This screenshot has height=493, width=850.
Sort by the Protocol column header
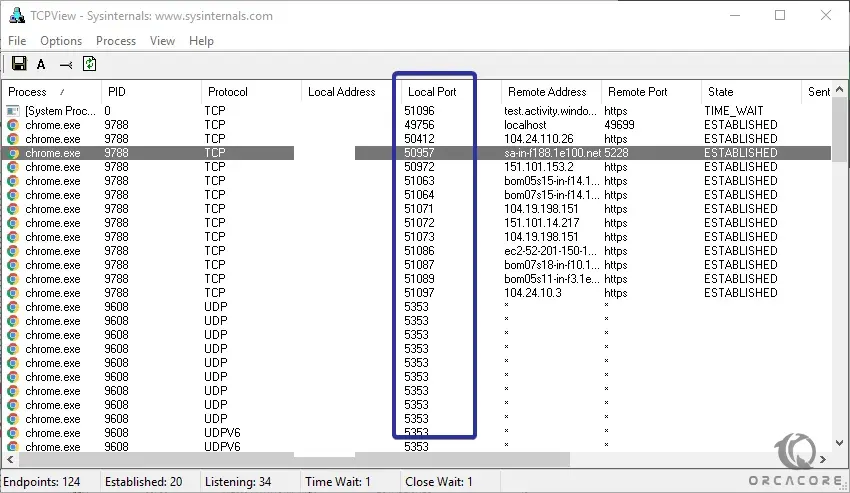tap(251, 92)
